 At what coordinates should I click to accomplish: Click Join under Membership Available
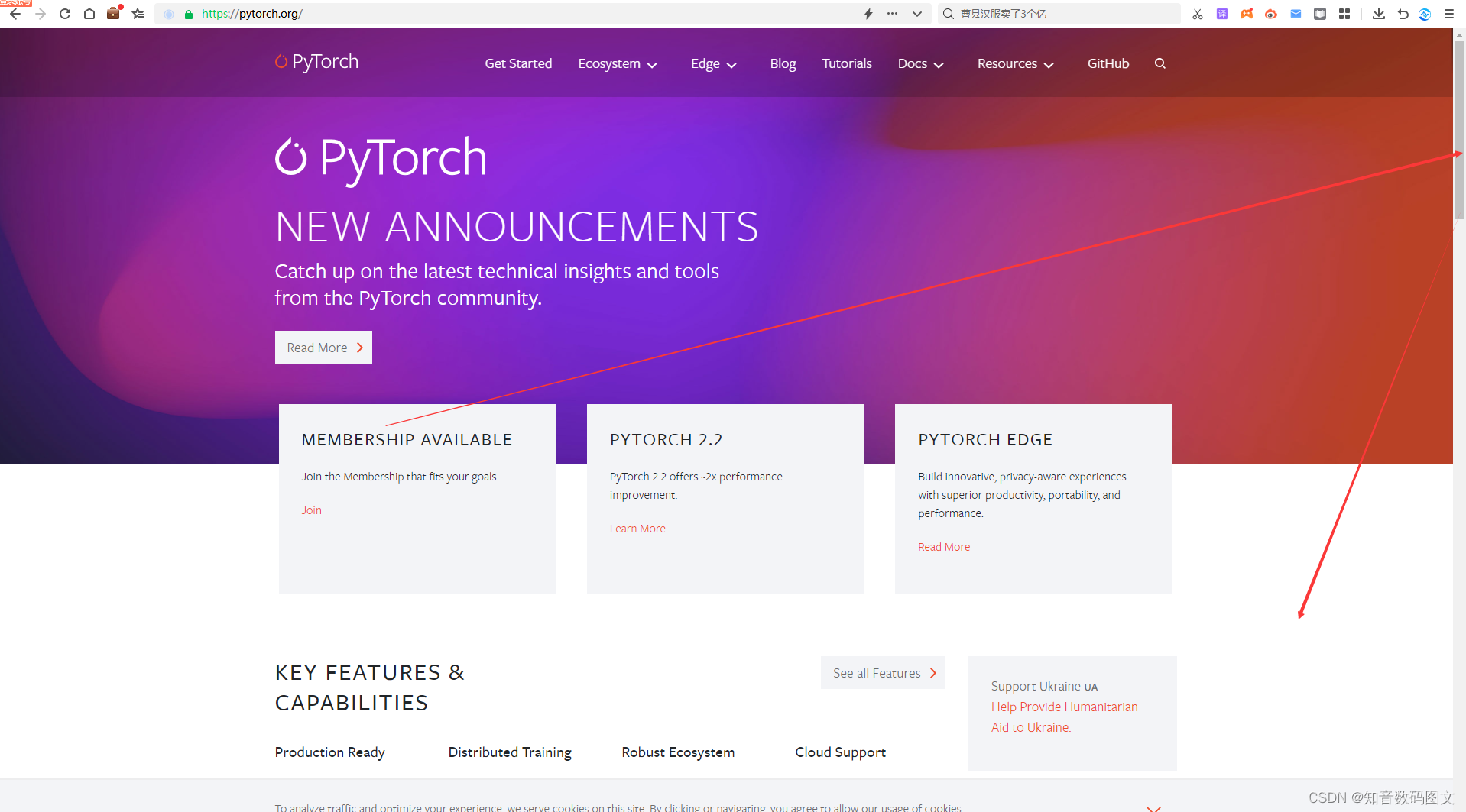pyautogui.click(x=310, y=510)
